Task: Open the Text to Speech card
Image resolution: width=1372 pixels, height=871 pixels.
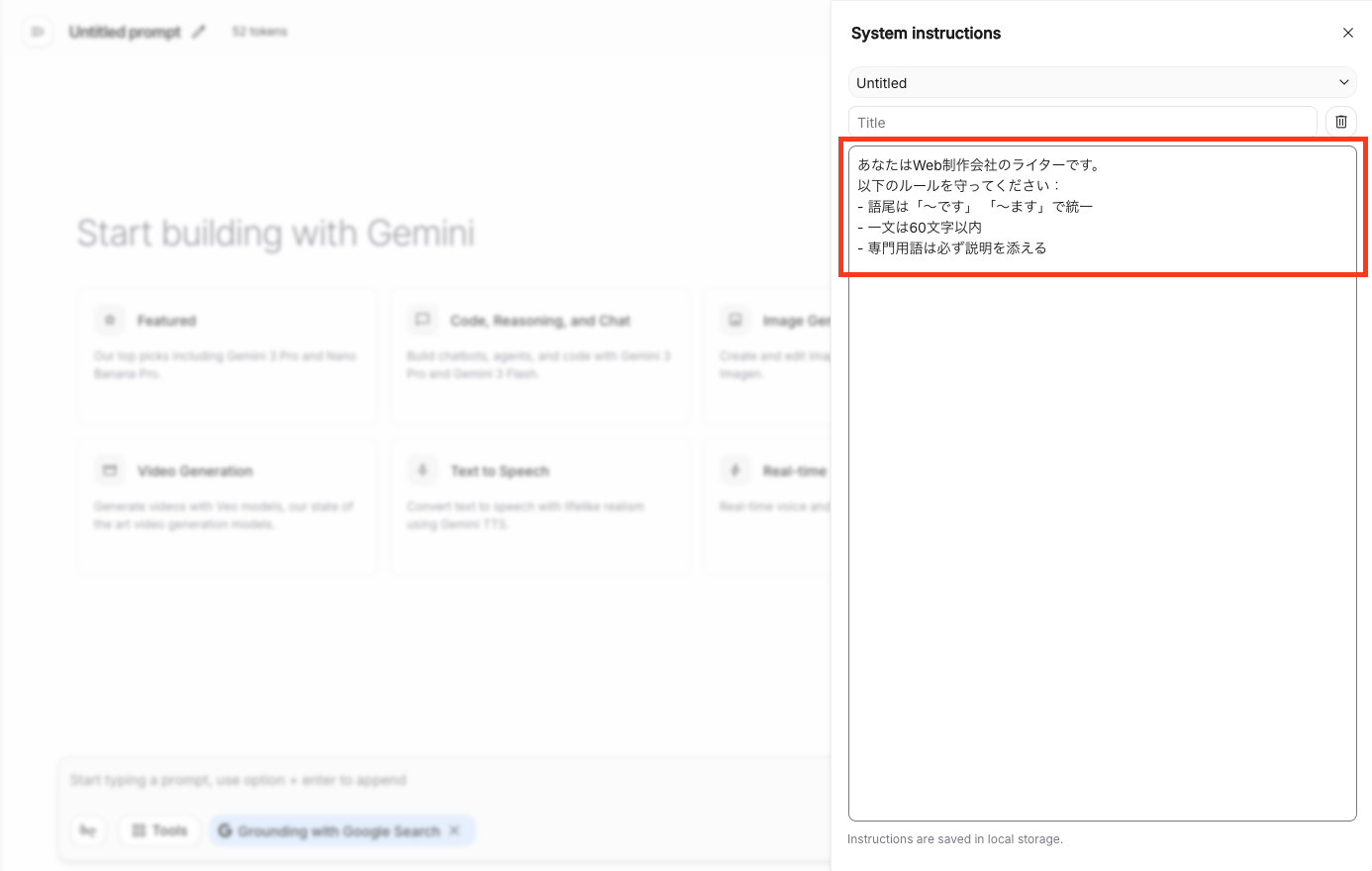Action: pyautogui.click(x=539, y=506)
